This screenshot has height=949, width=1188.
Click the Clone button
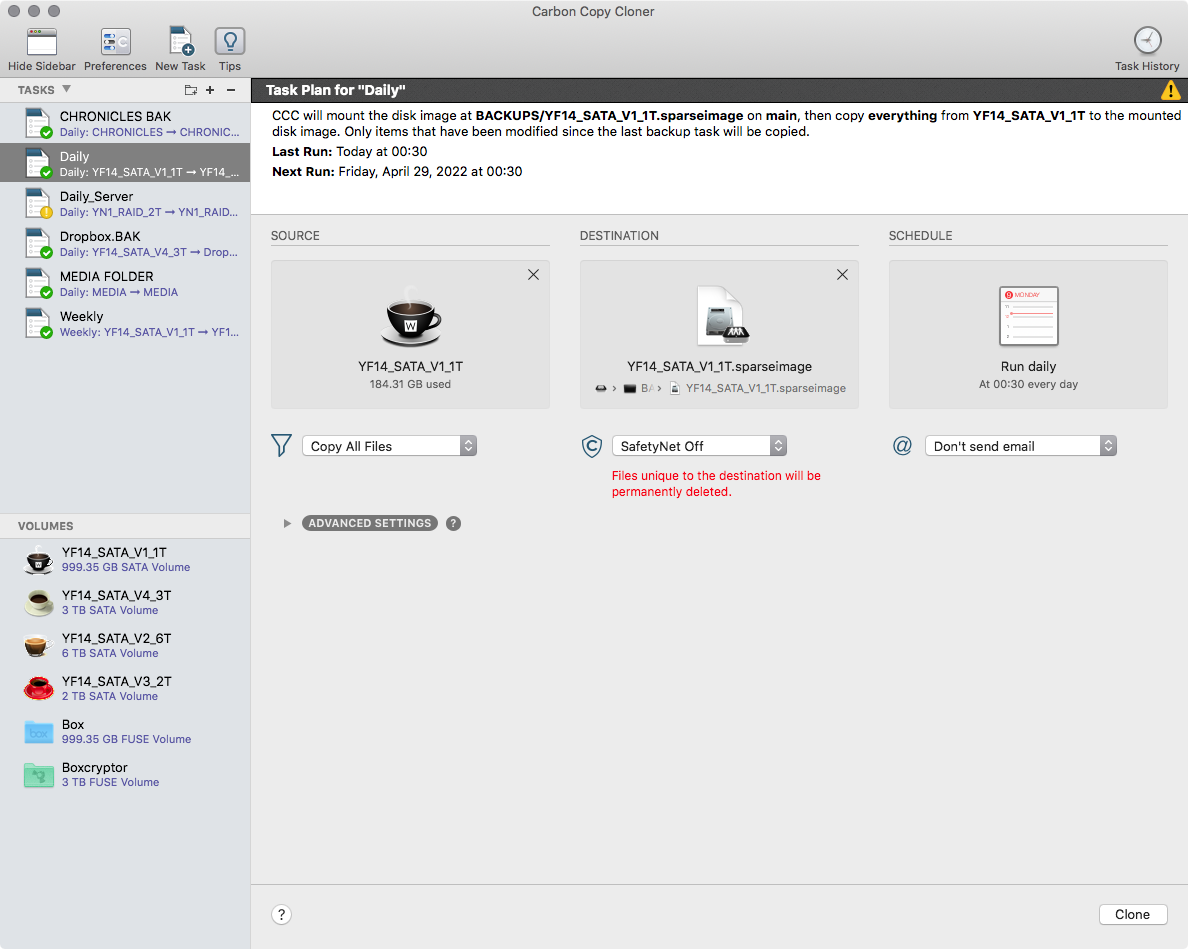(x=1133, y=914)
